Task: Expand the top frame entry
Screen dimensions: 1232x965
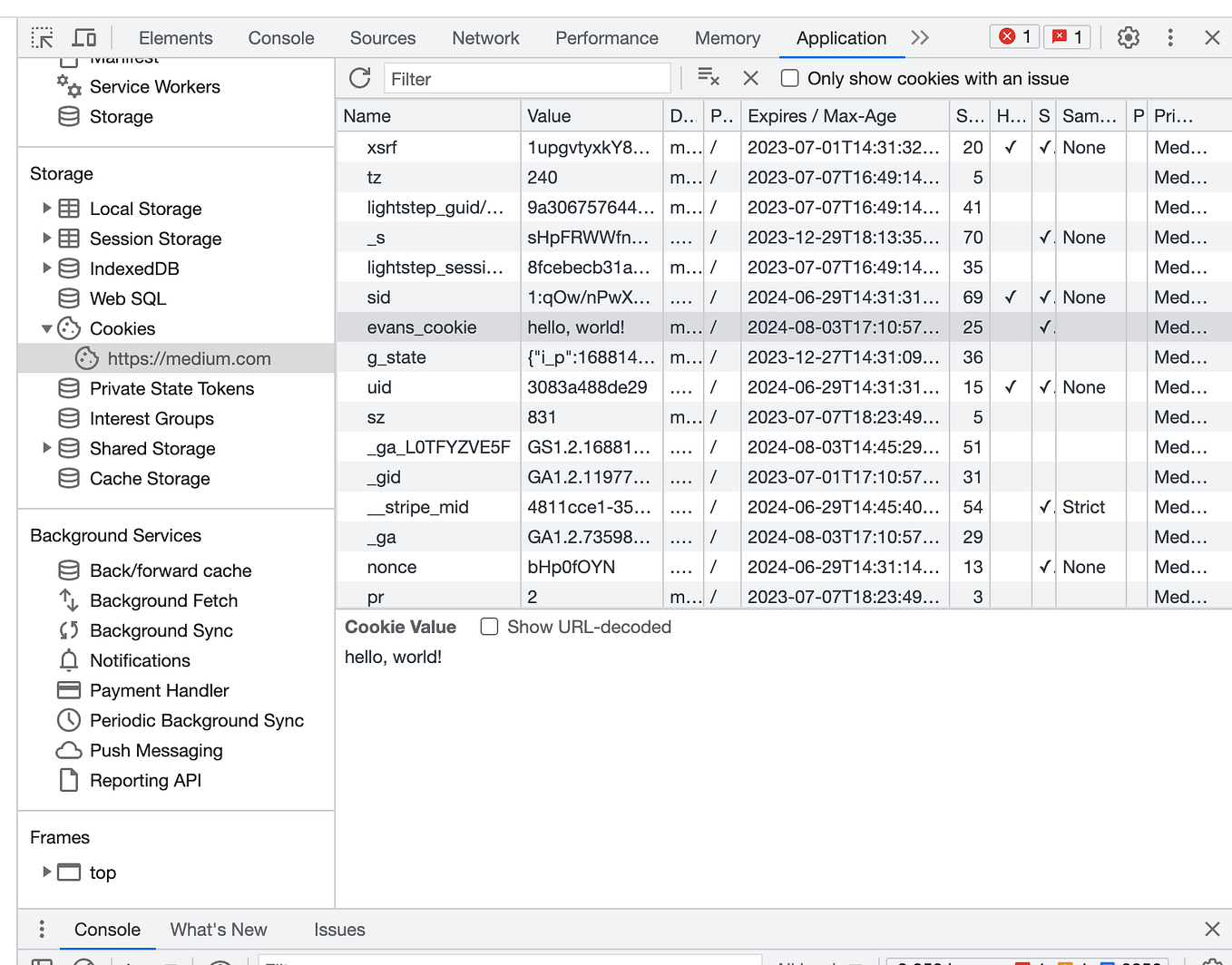Action: (47, 872)
